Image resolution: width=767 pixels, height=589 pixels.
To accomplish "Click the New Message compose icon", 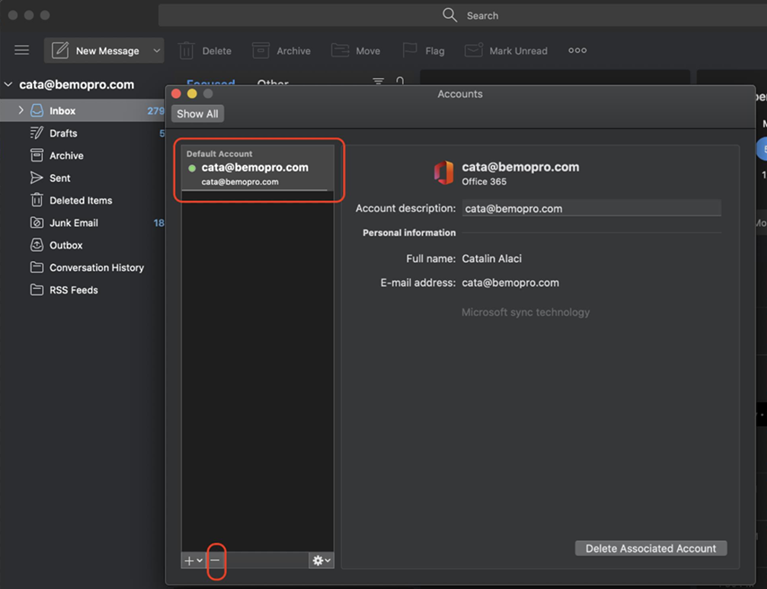I will [x=60, y=50].
